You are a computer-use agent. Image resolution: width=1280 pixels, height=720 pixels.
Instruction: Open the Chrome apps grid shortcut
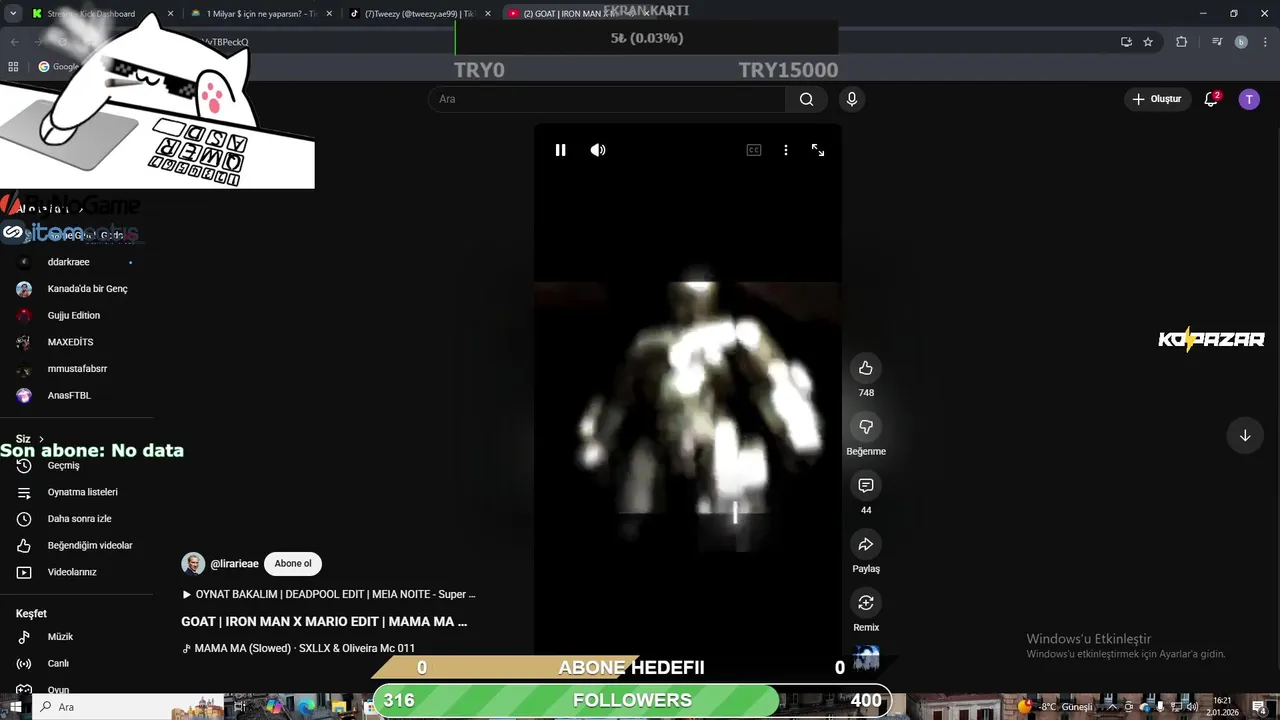(13, 67)
